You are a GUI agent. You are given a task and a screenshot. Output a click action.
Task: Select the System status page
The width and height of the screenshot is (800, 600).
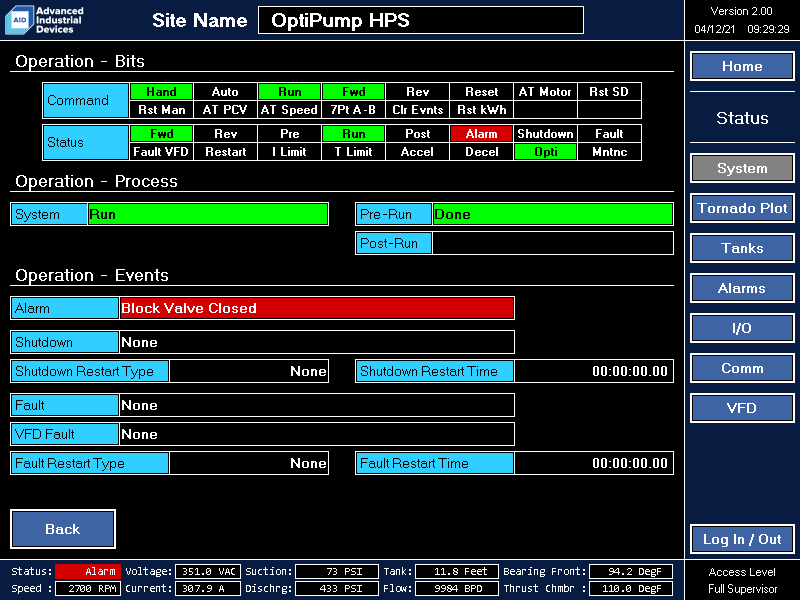tap(742, 168)
